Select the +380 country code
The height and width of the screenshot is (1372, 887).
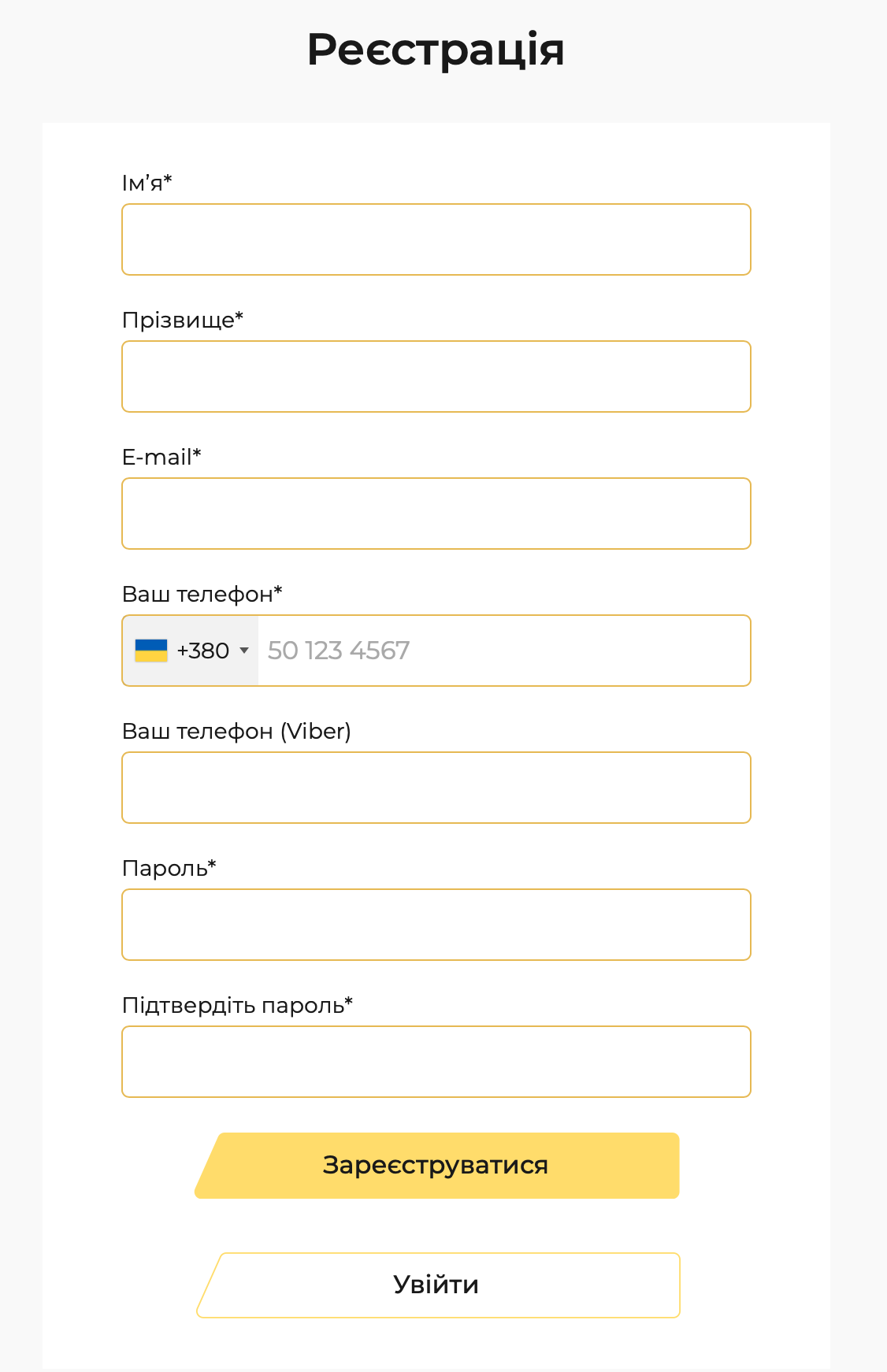203,651
